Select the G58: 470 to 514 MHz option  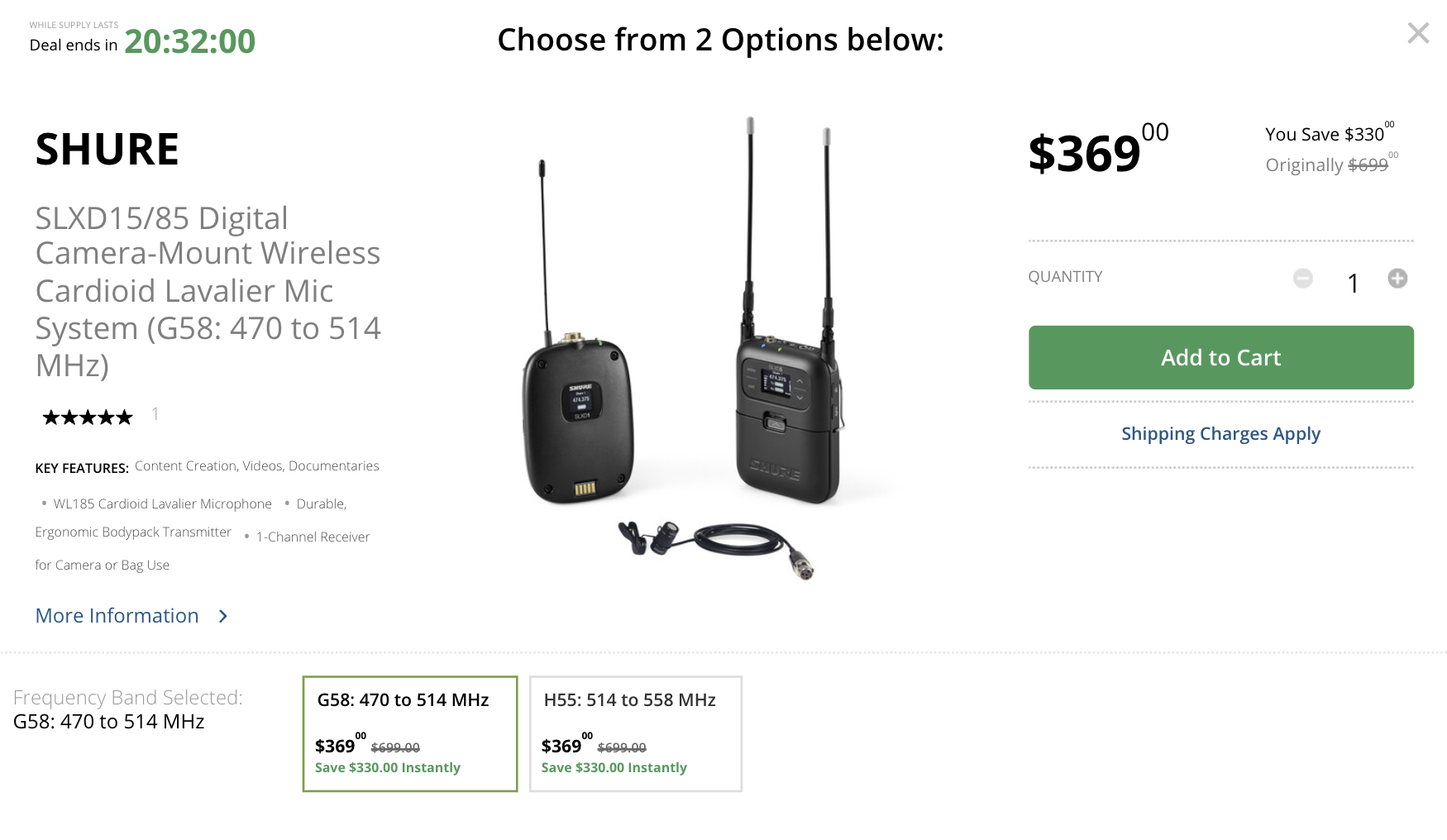coord(410,733)
